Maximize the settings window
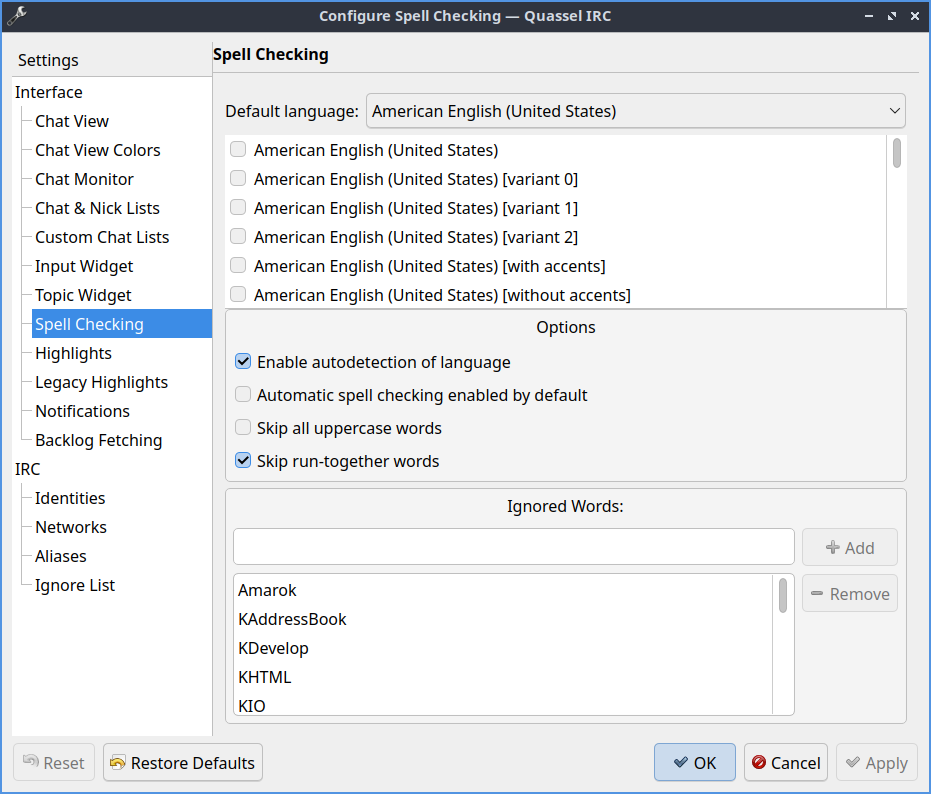931x794 pixels. [891, 15]
